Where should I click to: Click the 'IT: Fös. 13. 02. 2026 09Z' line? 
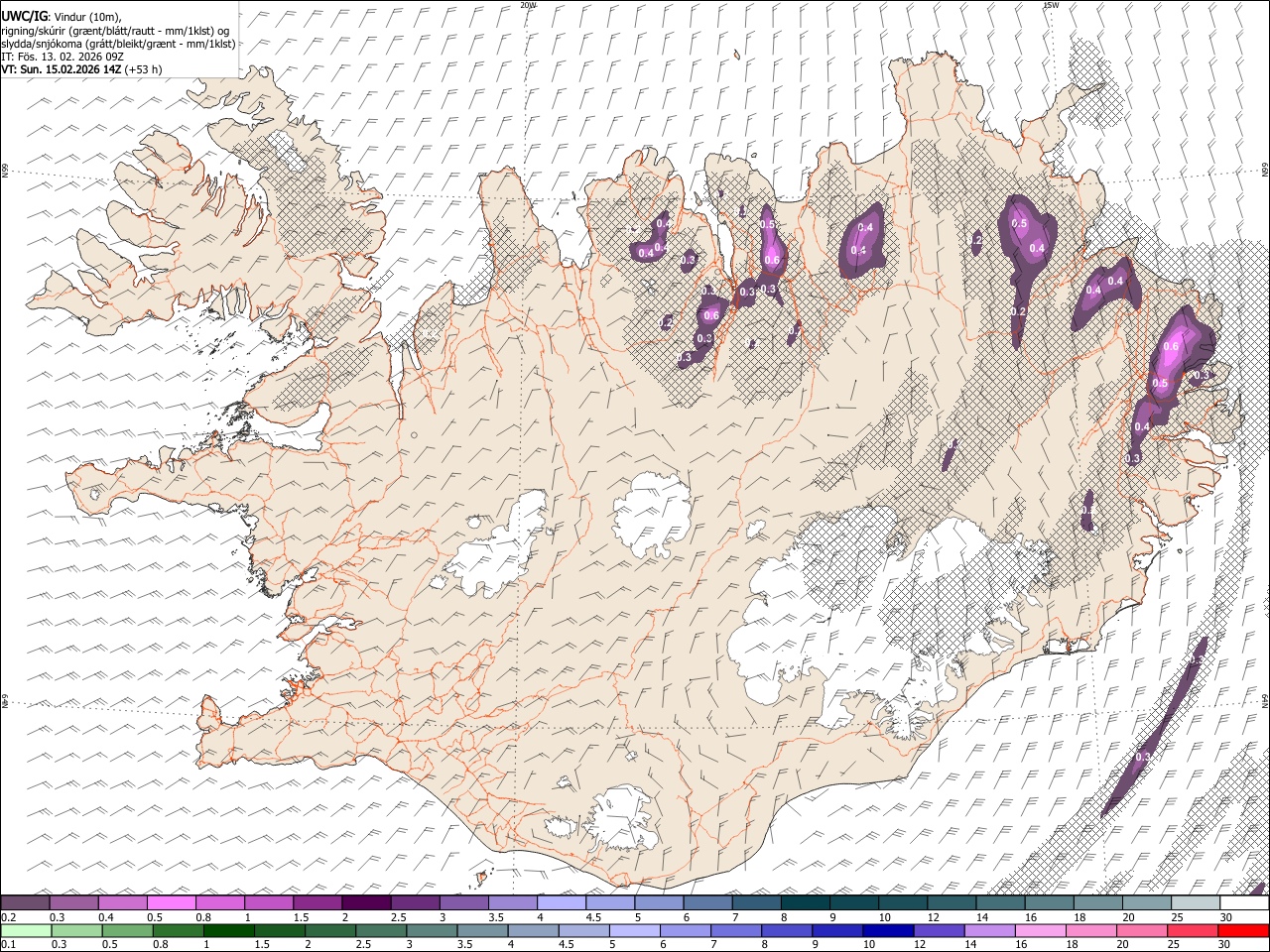[x=63, y=57]
